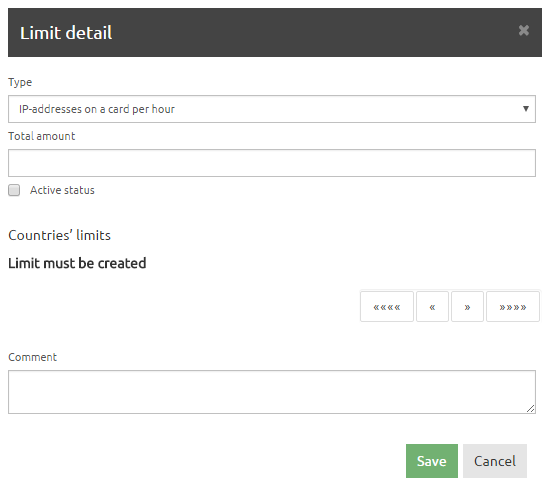Open the Type combo box
Screen dimensions: 548x498
(272, 109)
